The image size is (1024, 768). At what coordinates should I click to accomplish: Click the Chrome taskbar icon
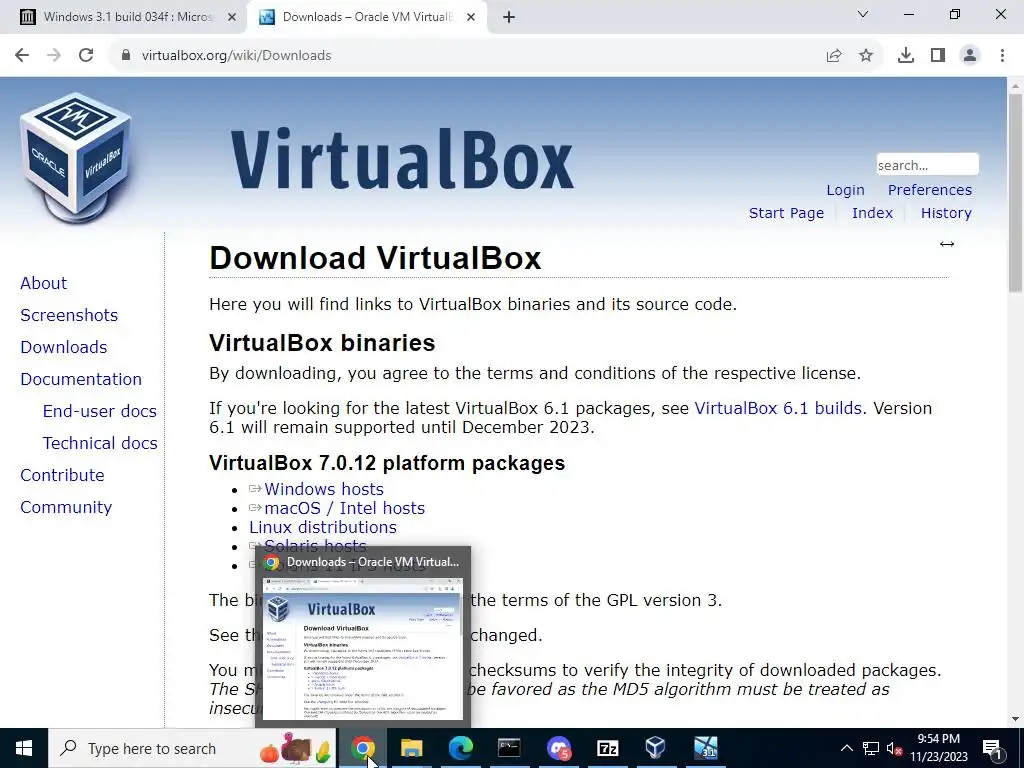click(362, 748)
